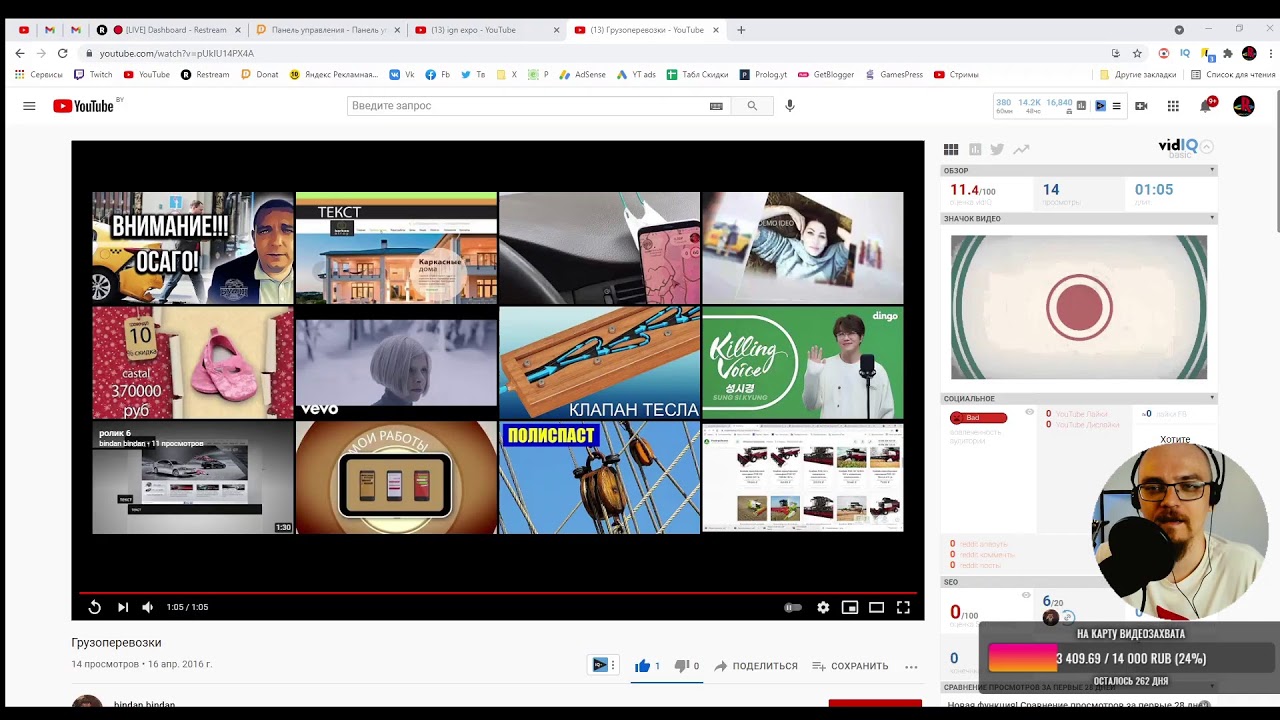Open the YouTube guide hamburger menu
The height and width of the screenshot is (720, 1280).
(29, 106)
